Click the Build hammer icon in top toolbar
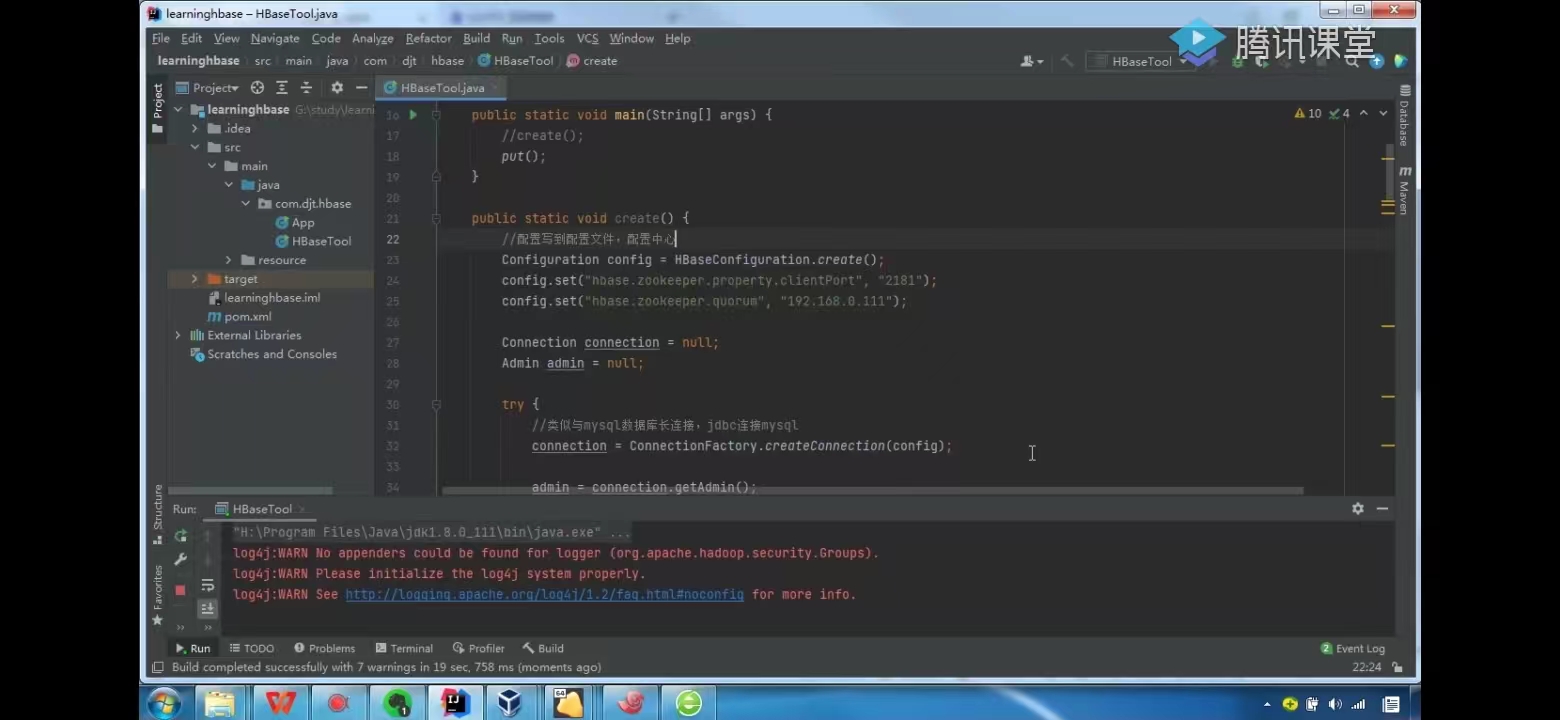The image size is (1560, 720). point(1067,61)
